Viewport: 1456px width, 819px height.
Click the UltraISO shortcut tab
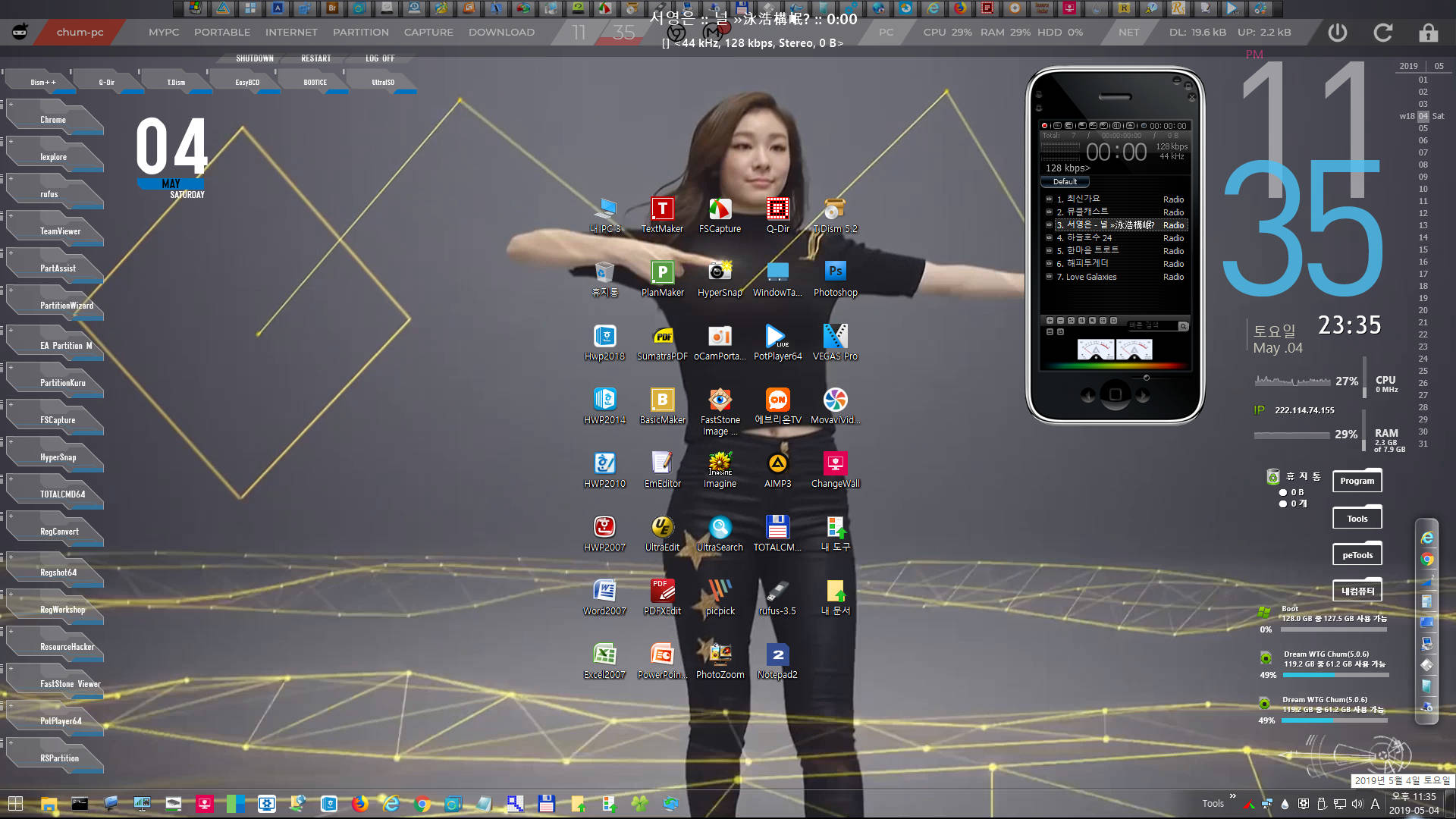pyautogui.click(x=383, y=82)
